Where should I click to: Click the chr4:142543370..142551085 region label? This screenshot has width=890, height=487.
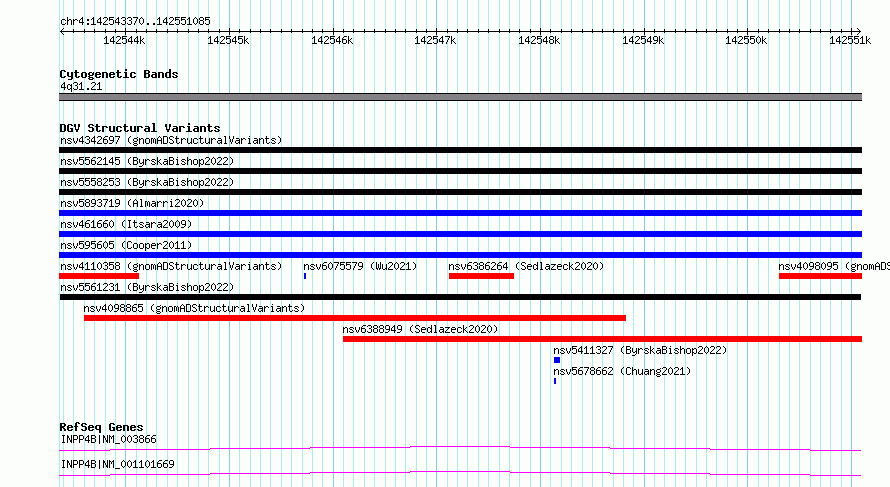point(135,21)
